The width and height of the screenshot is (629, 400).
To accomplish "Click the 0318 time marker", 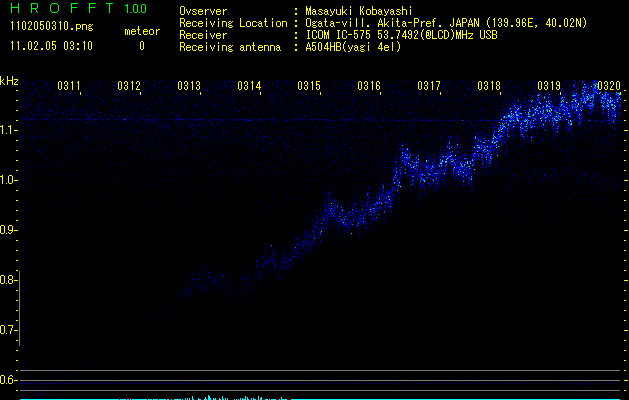I will click(x=489, y=86).
